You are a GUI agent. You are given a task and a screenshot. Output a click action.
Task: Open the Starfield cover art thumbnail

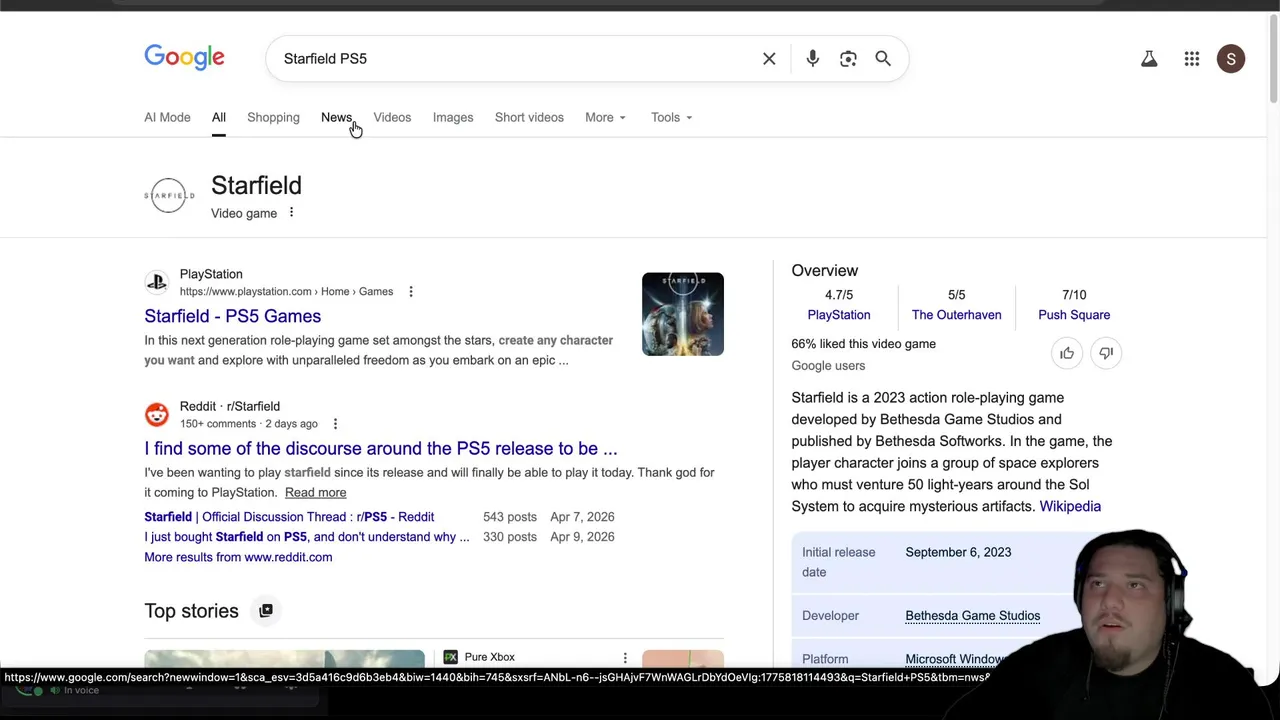[x=683, y=314]
